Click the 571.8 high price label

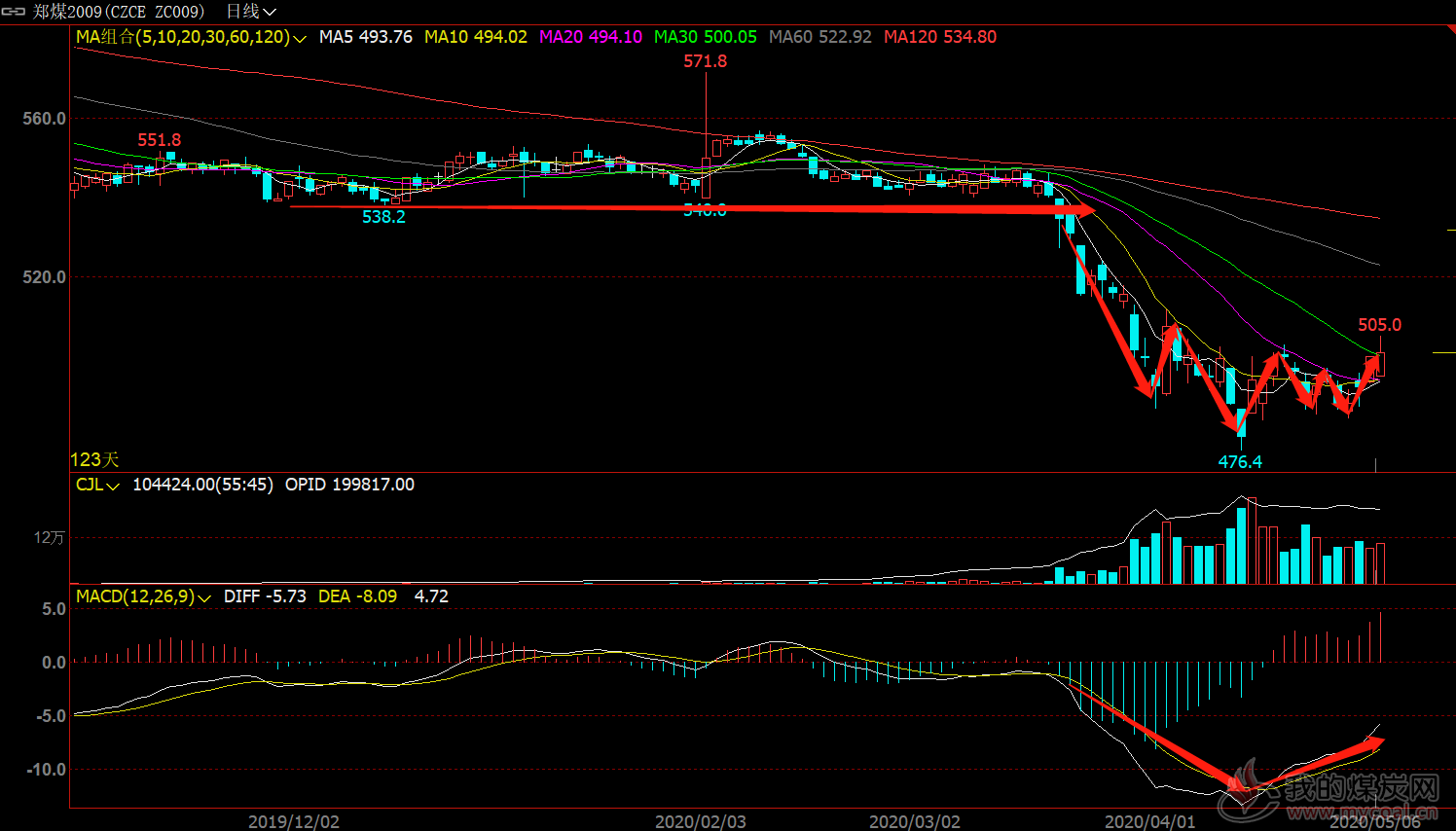tap(706, 61)
